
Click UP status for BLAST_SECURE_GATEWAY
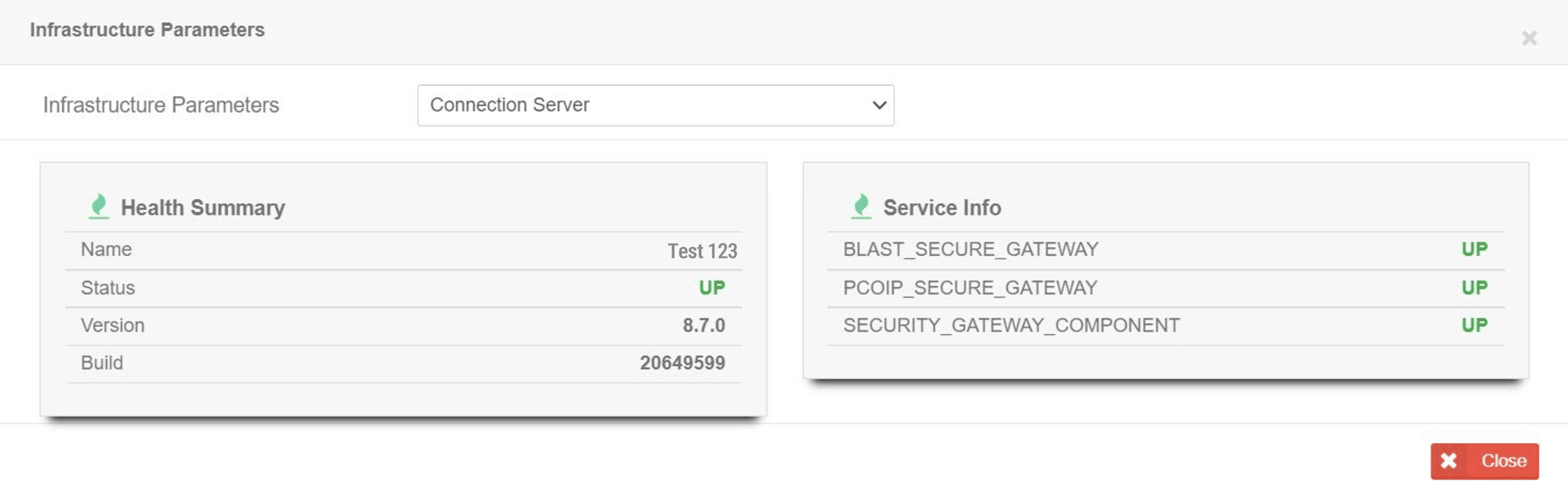coord(1474,250)
